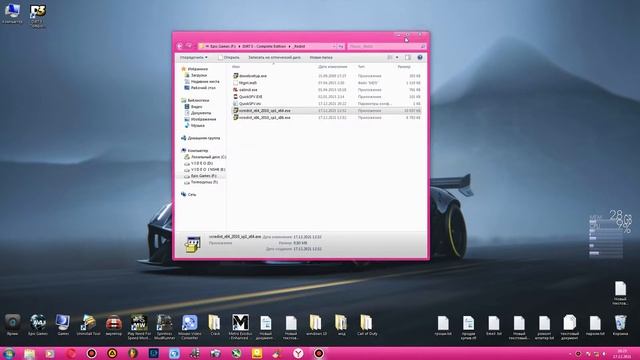Click the installer thumbnail in details pane
The image size is (640, 360).
pos(192,244)
